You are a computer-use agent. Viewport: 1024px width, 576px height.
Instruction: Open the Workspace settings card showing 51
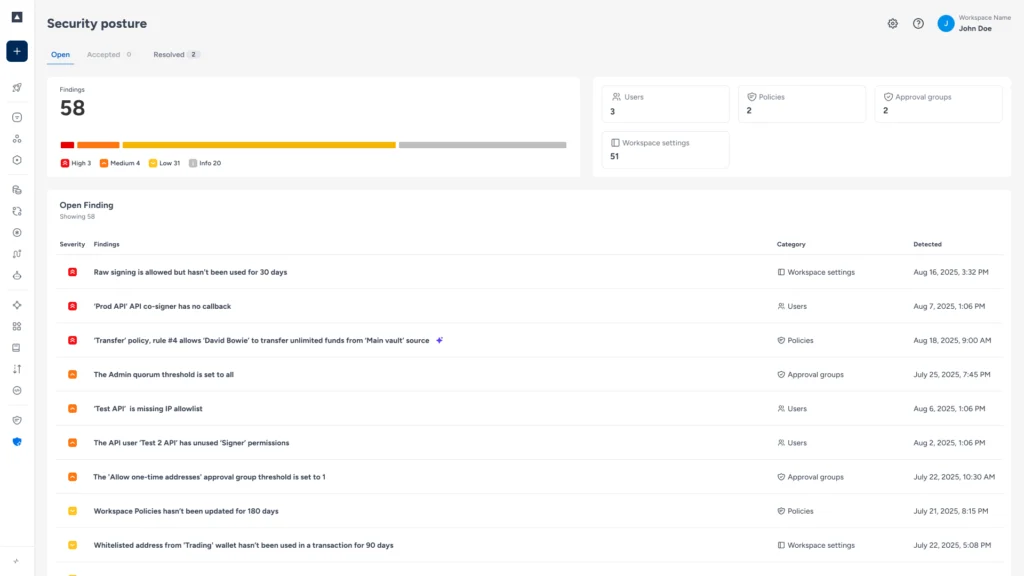(x=665, y=148)
